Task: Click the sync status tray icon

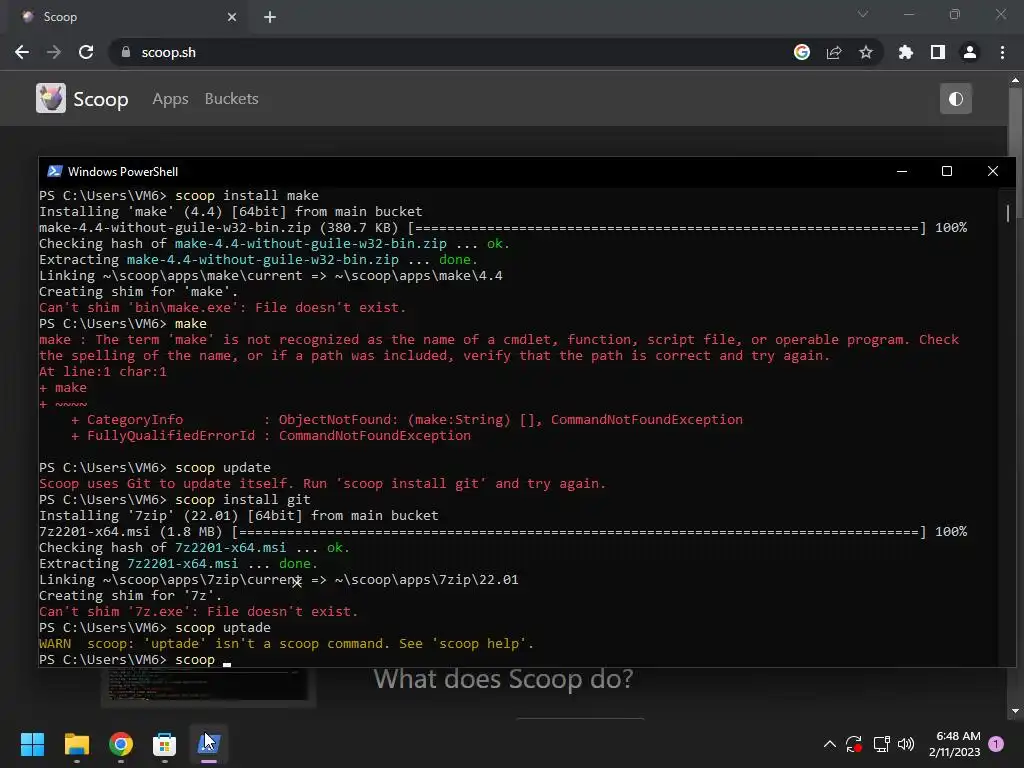Action: tap(854, 744)
